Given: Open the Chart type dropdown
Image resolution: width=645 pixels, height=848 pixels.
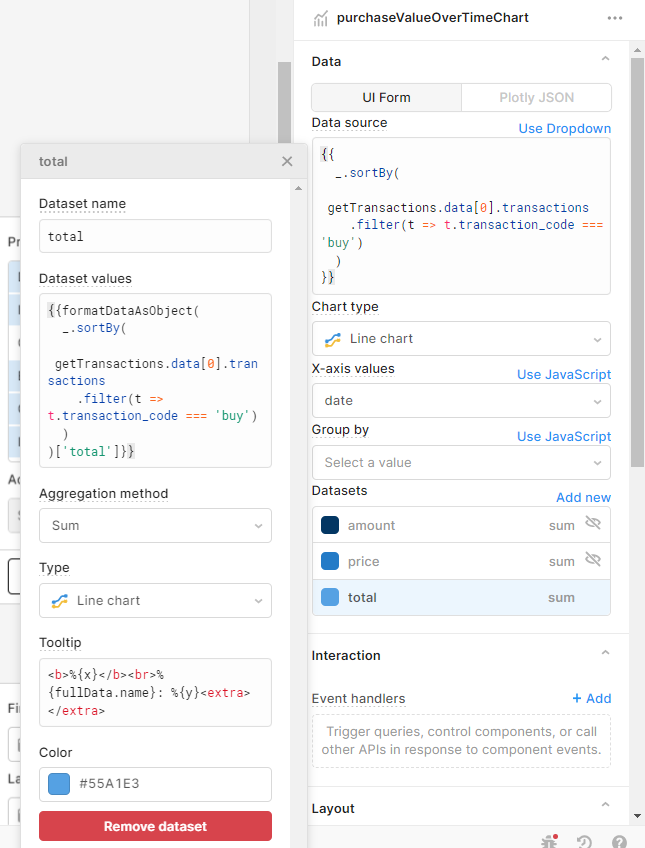Looking at the screenshot, I should coord(461,339).
